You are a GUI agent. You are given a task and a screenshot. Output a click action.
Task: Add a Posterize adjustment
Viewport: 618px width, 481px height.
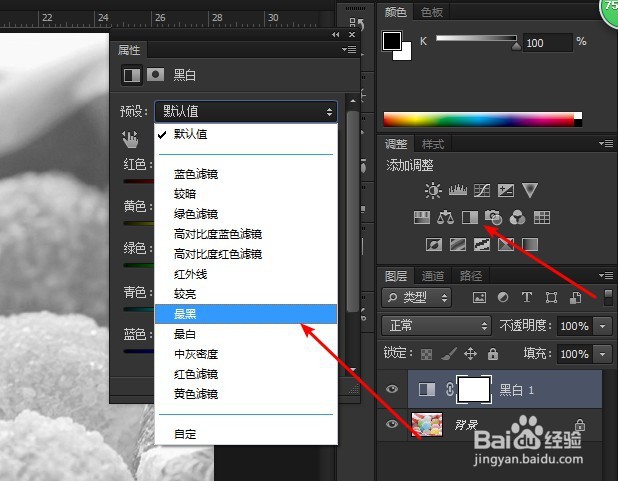pyautogui.click(x=458, y=244)
